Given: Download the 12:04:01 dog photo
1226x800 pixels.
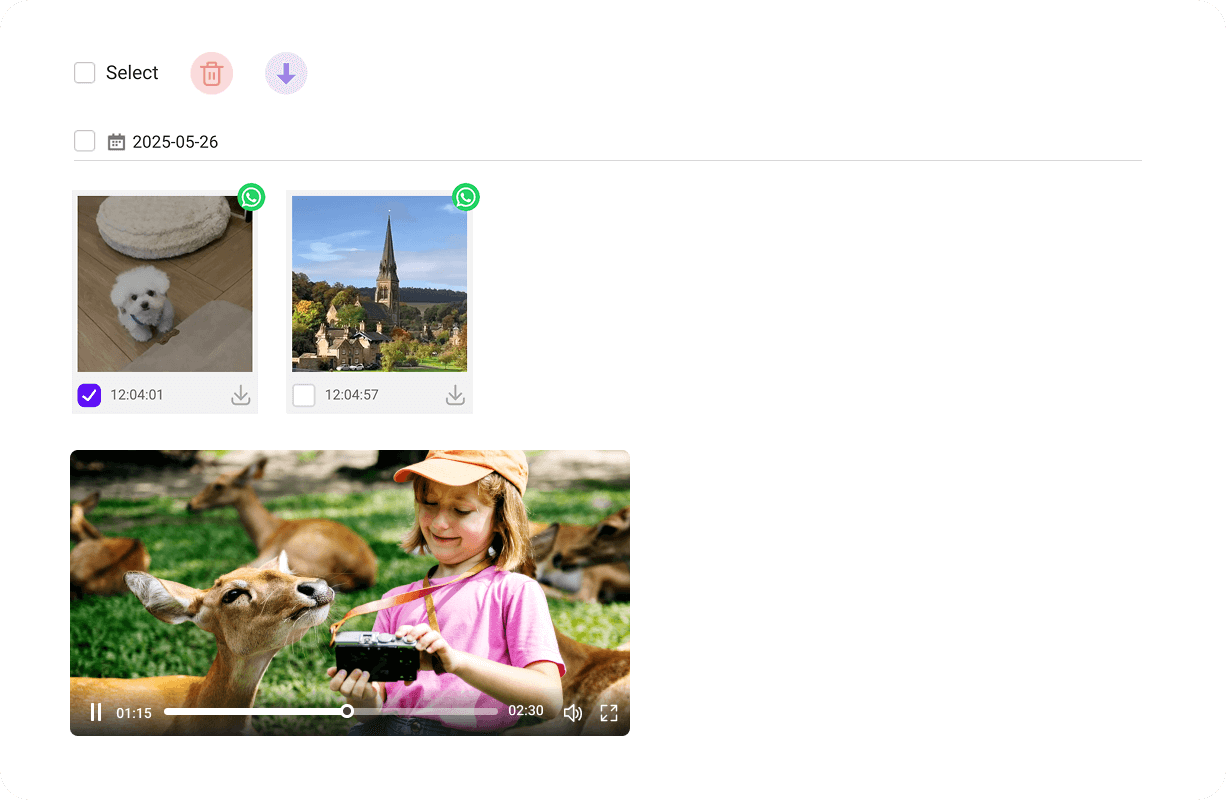Looking at the screenshot, I should [240, 395].
